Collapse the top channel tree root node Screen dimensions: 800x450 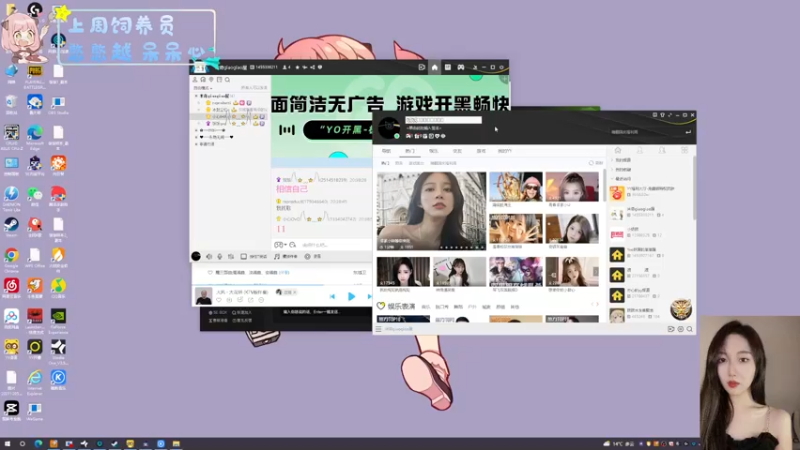click(x=196, y=96)
